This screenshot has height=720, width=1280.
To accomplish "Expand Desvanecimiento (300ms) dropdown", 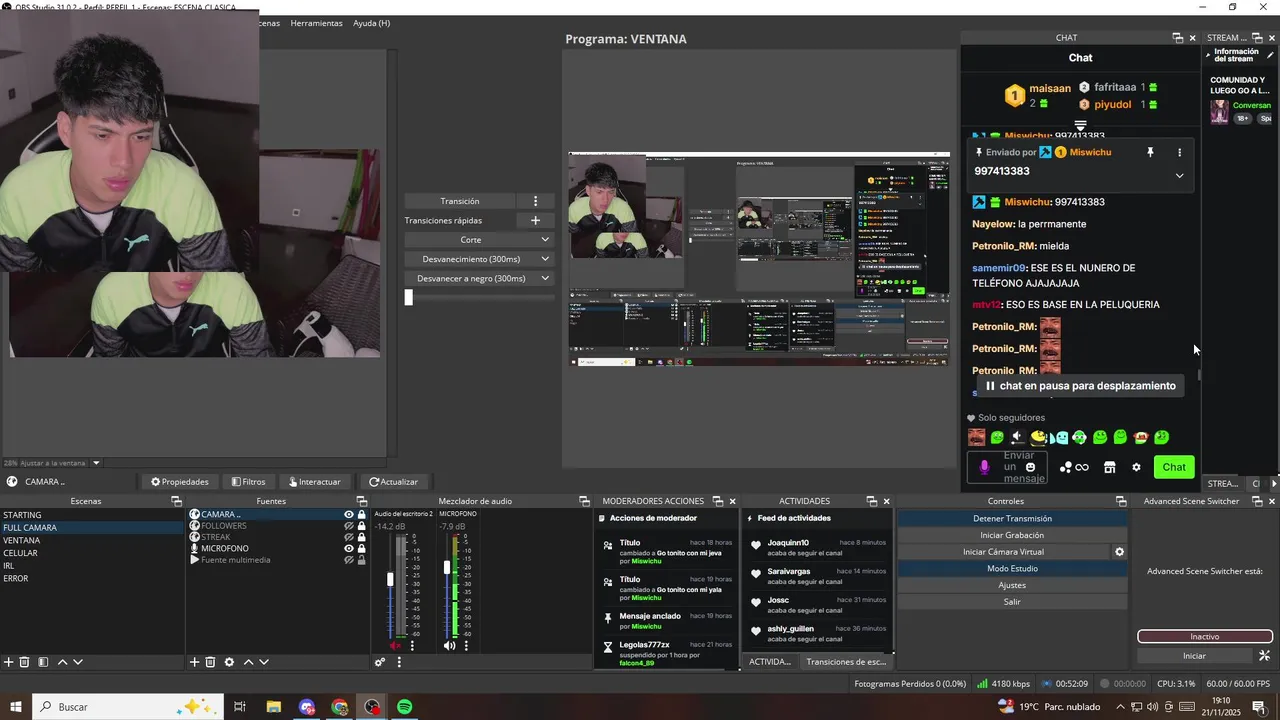I will coord(545,259).
